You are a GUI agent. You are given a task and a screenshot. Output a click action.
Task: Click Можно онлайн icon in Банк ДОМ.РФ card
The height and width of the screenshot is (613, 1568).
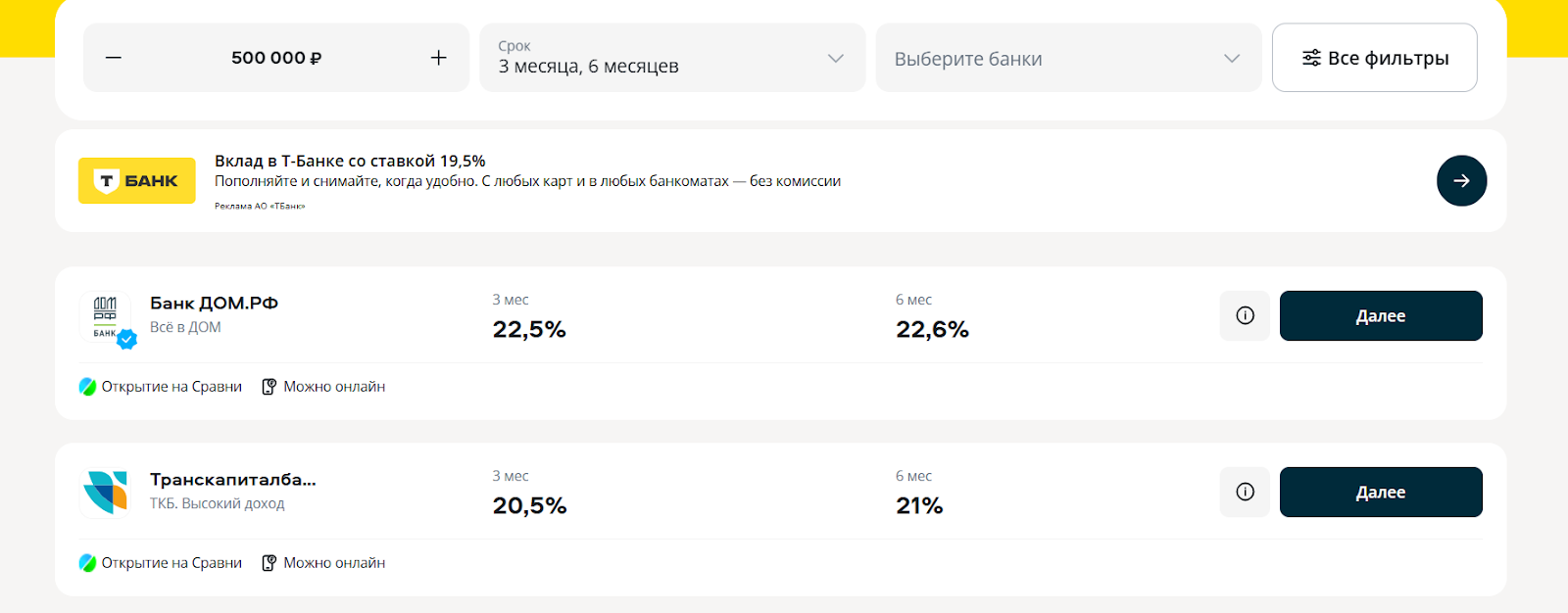pos(269,387)
